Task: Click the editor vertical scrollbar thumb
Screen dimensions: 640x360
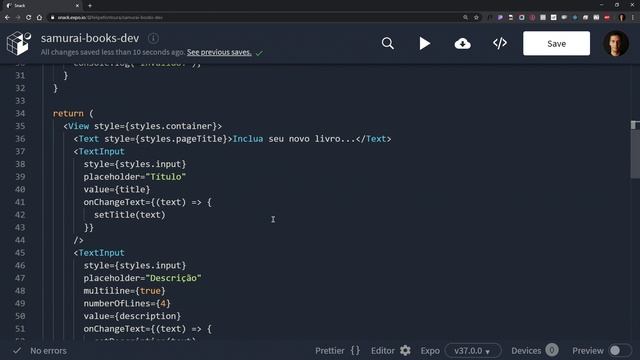Action: coord(635,149)
